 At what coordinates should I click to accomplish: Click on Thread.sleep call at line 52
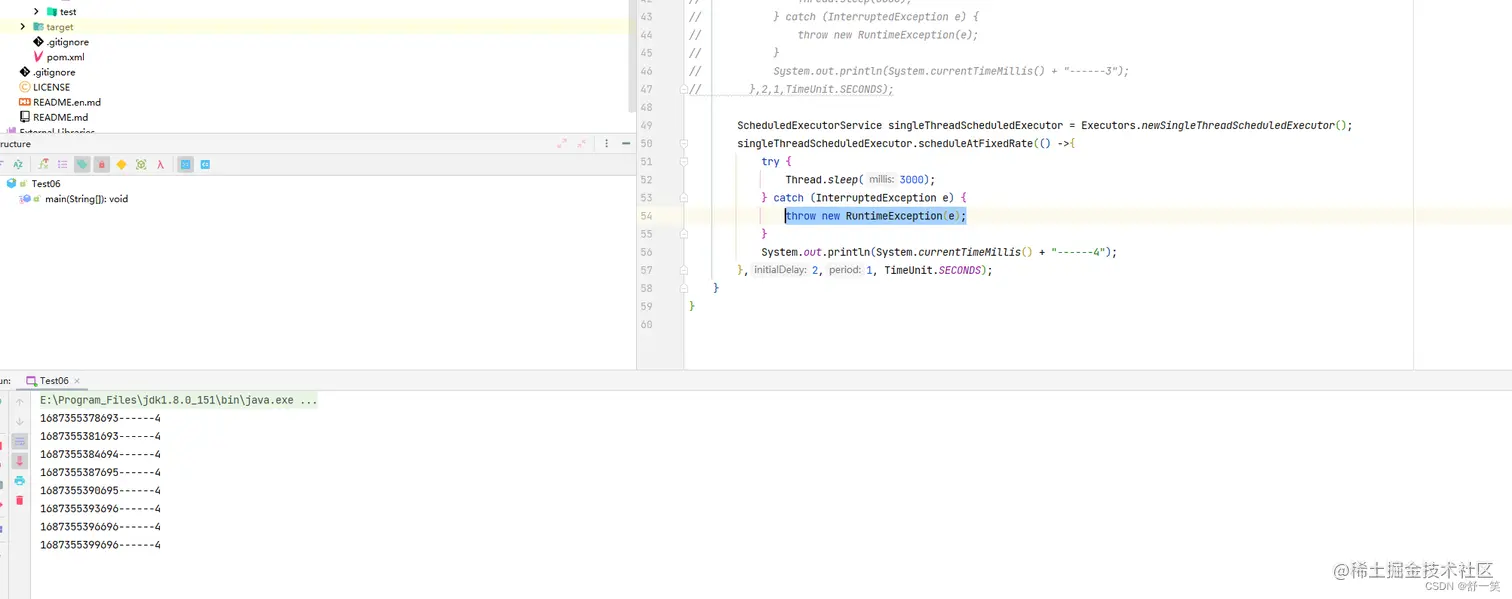(860, 180)
